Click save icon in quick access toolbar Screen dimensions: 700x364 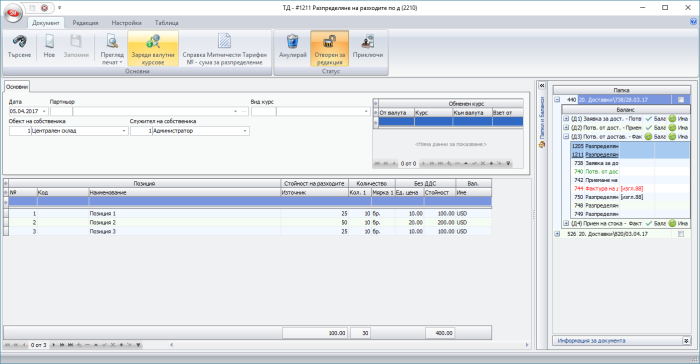coord(32,8)
